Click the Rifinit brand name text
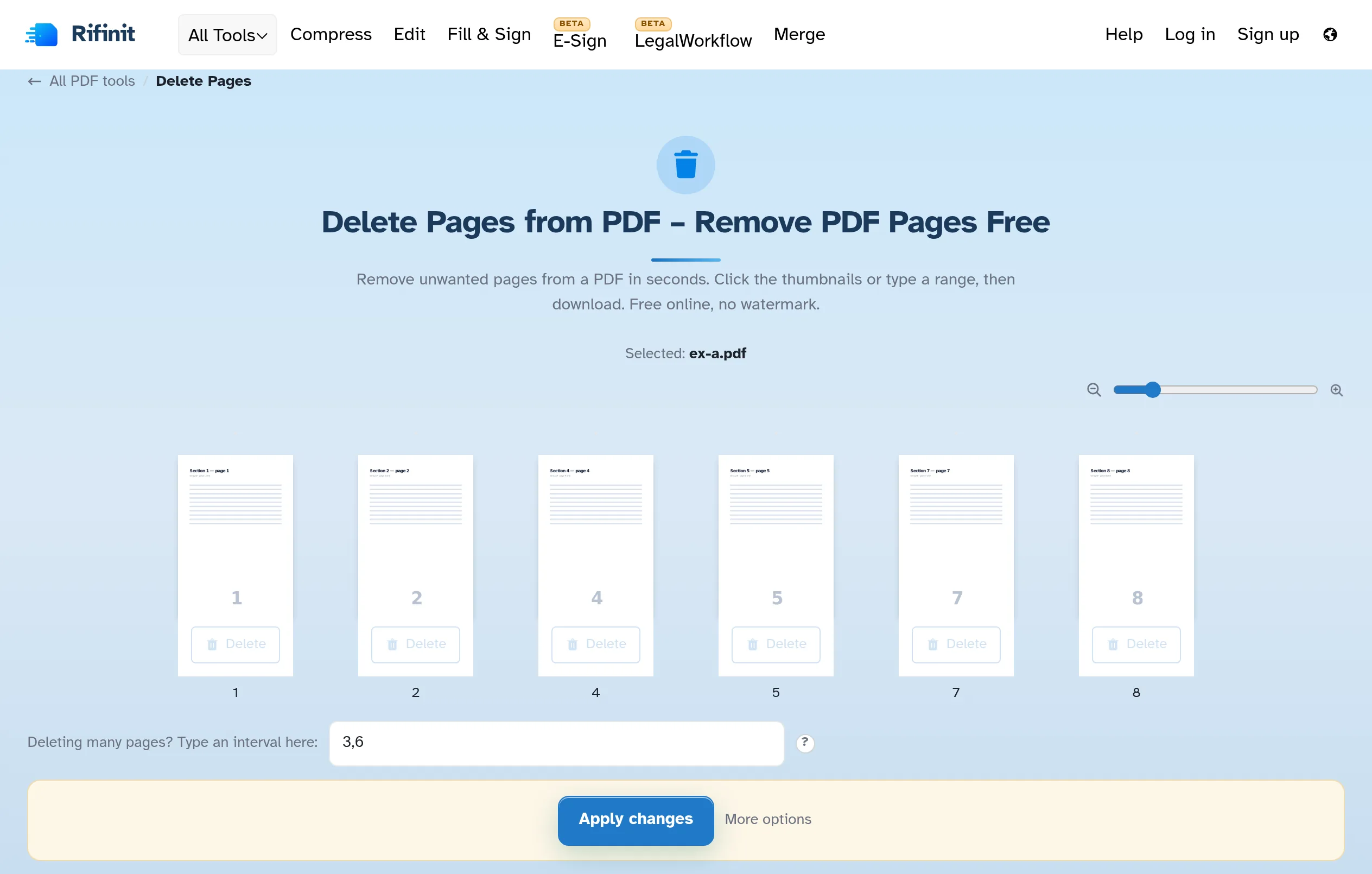The image size is (1372, 874). click(x=103, y=34)
